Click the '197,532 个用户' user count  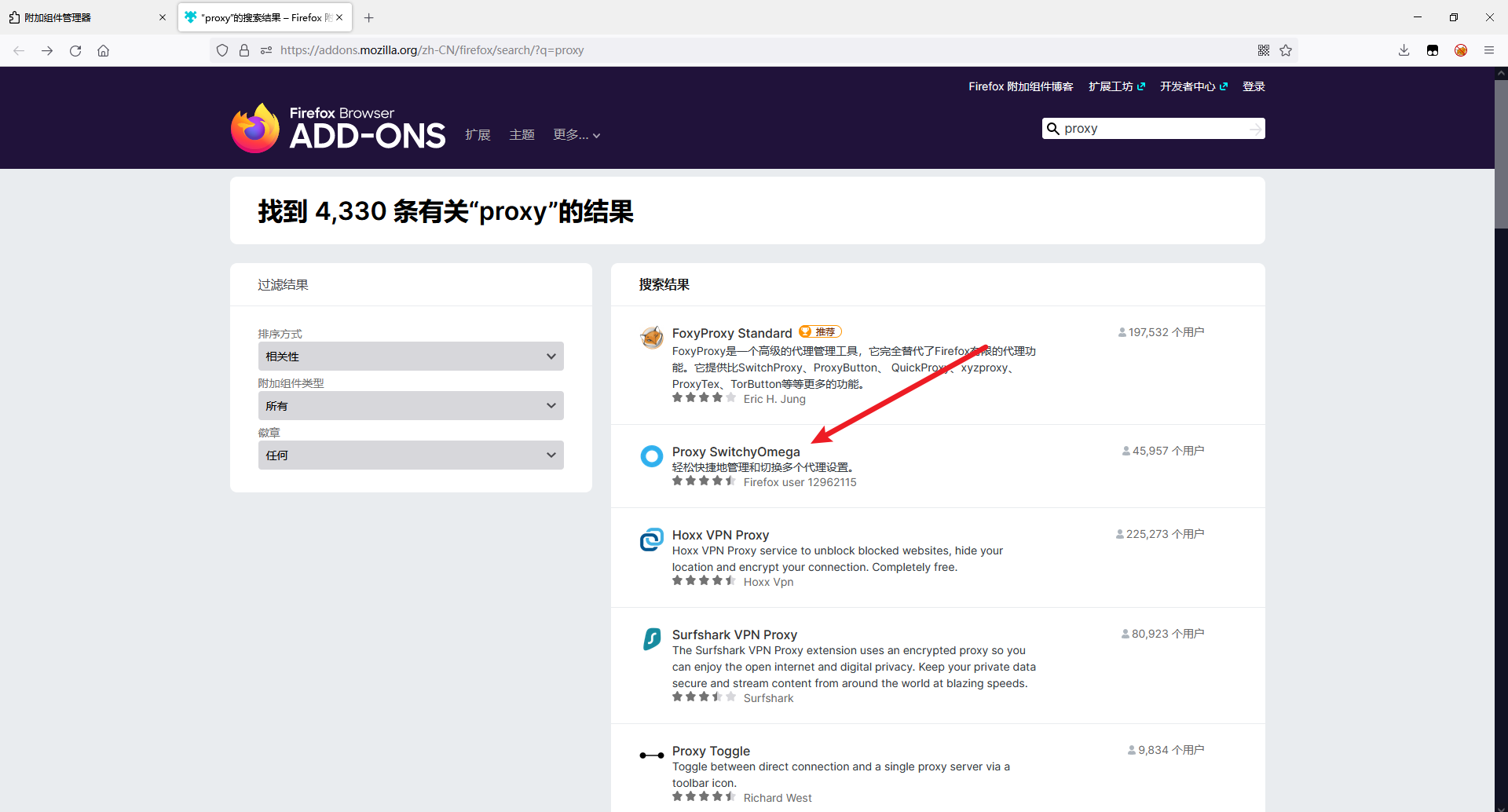coord(1161,332)
